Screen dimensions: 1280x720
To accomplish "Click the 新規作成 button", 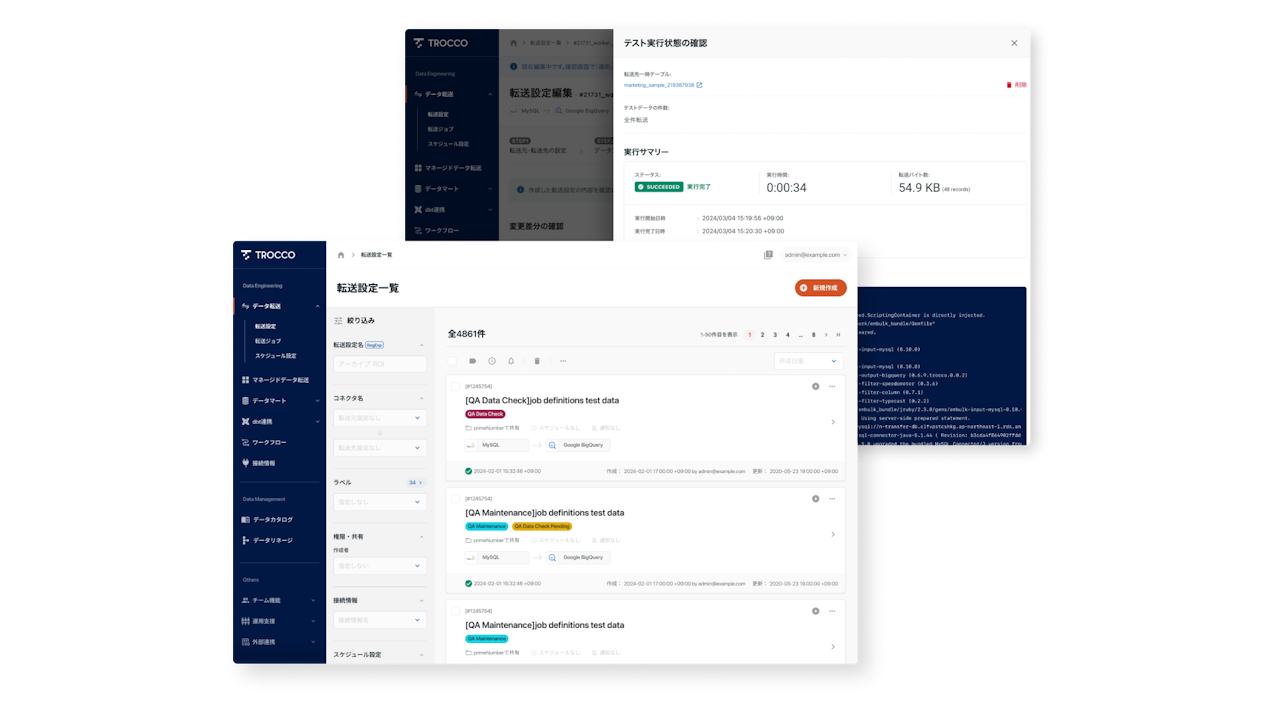I will [820, 288].
